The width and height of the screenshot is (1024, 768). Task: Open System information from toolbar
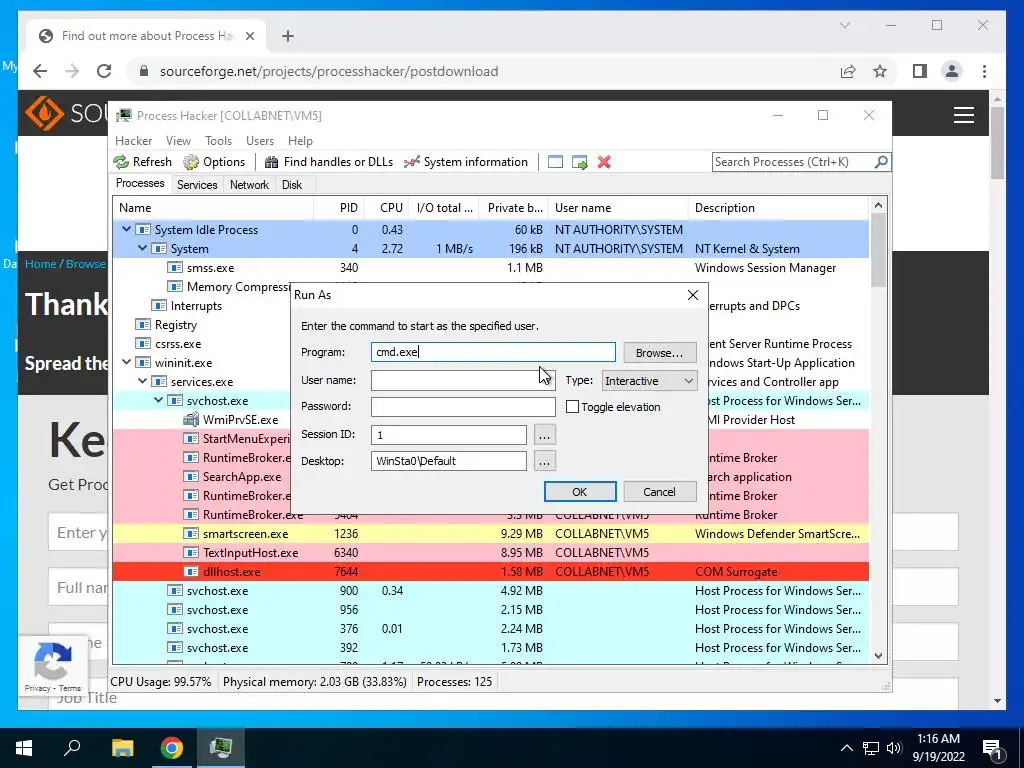point(466,162)
